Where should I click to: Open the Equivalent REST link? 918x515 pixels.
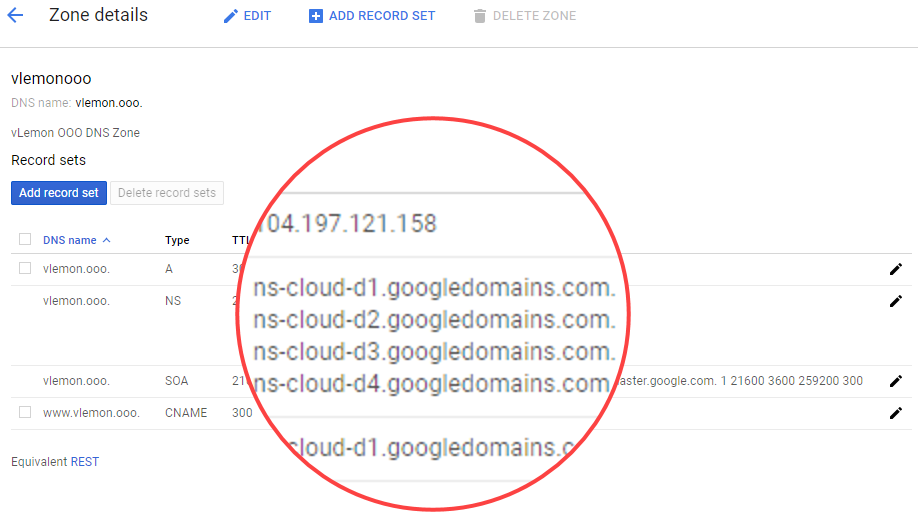tap(84, 462)
